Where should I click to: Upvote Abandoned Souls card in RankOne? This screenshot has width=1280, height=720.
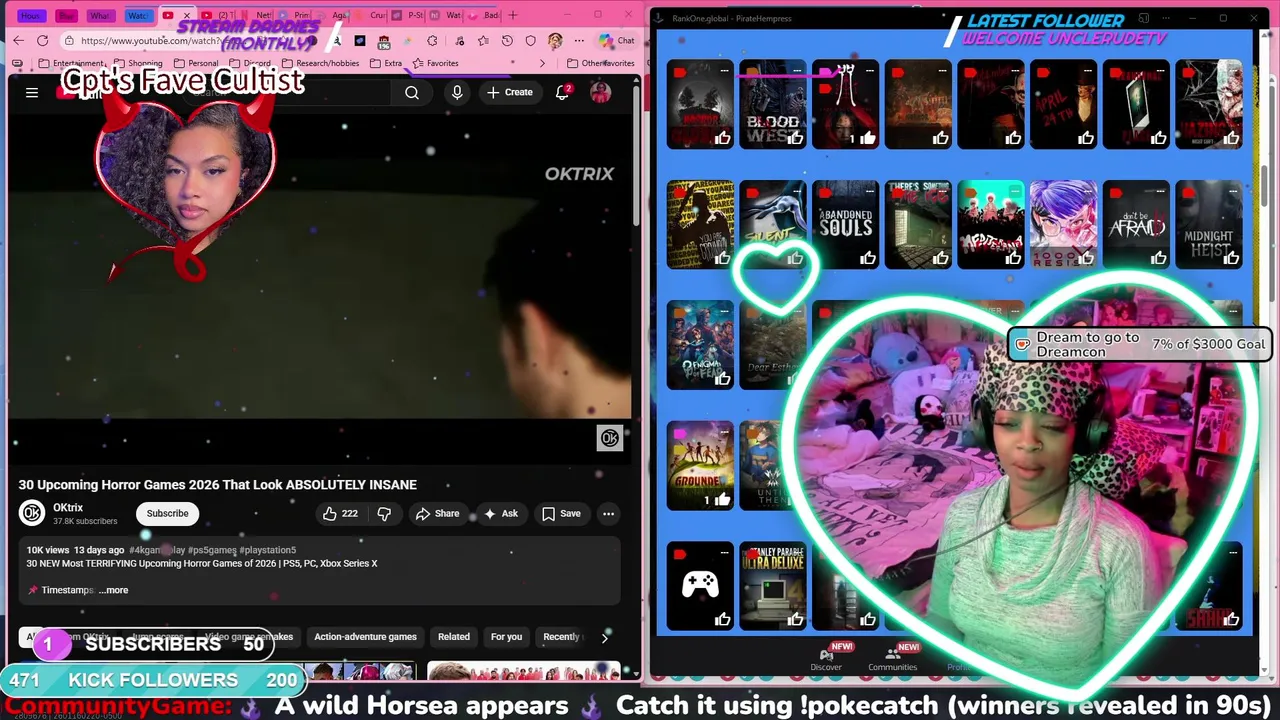[868, 259]
